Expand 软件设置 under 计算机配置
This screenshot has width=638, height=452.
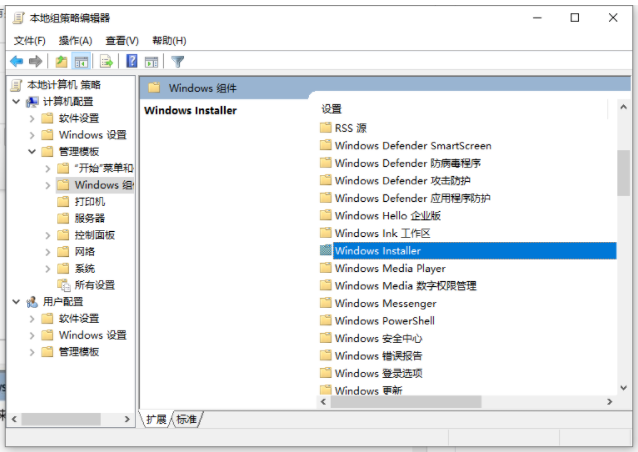[32, 118]
